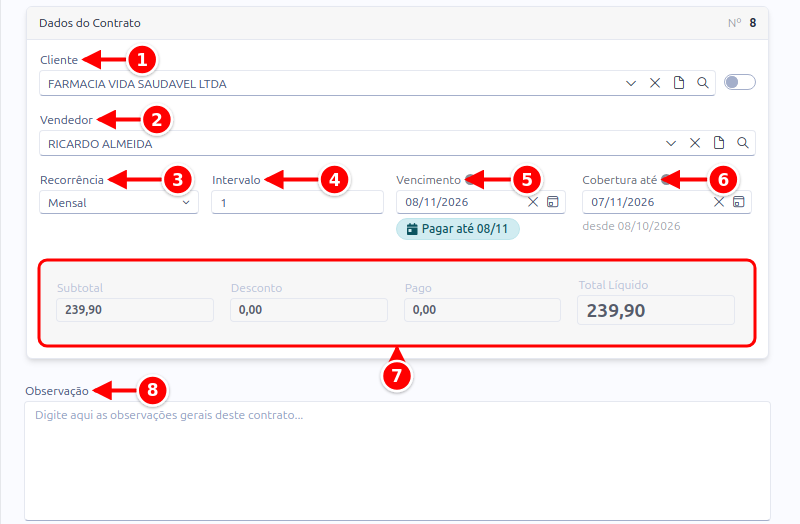The image size is (800, 524).
Task: Toggle the switch next to Cliente field
Action: [x=740, y=82]
